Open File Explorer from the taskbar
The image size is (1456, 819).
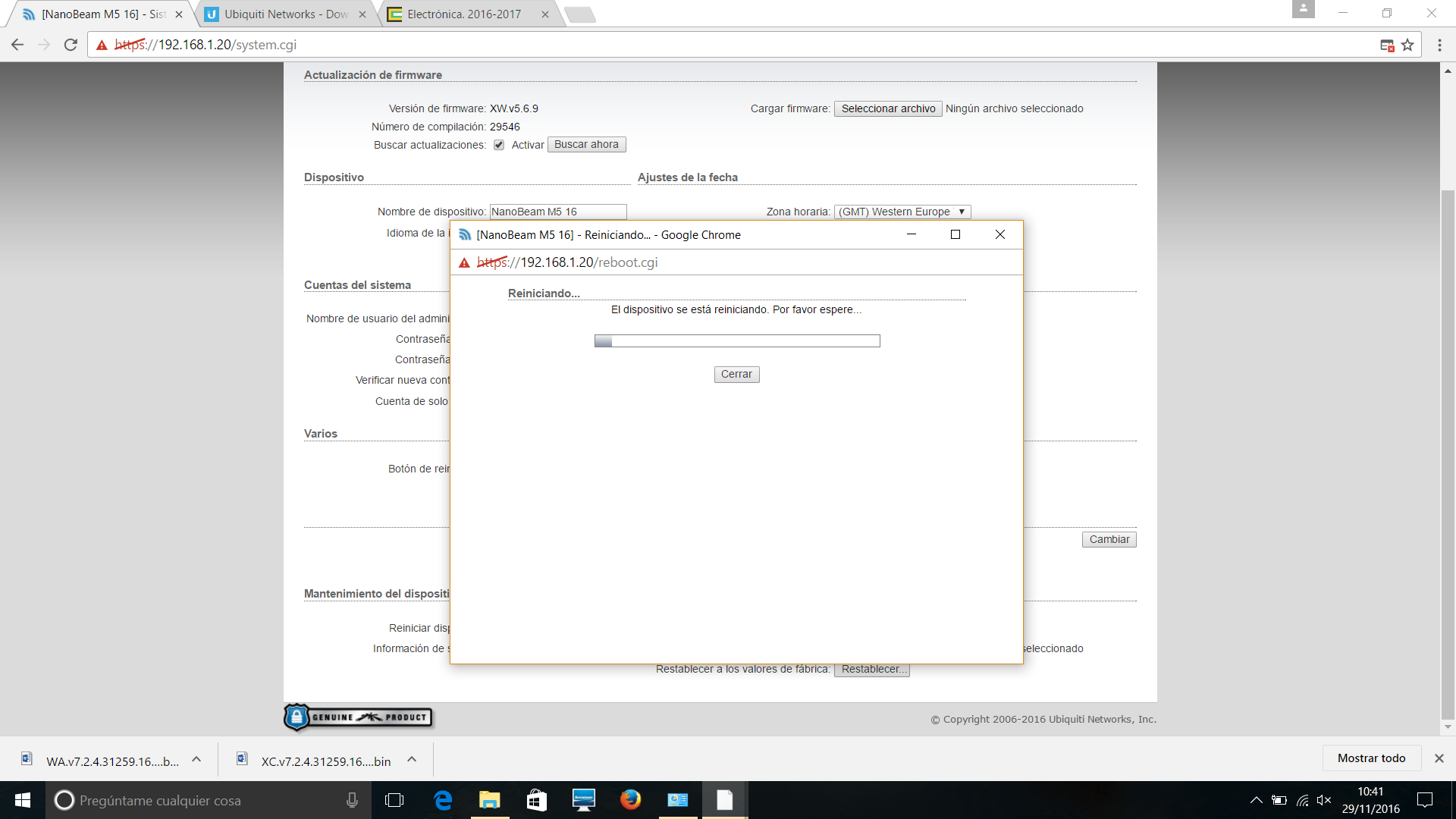tap(490, 800)
